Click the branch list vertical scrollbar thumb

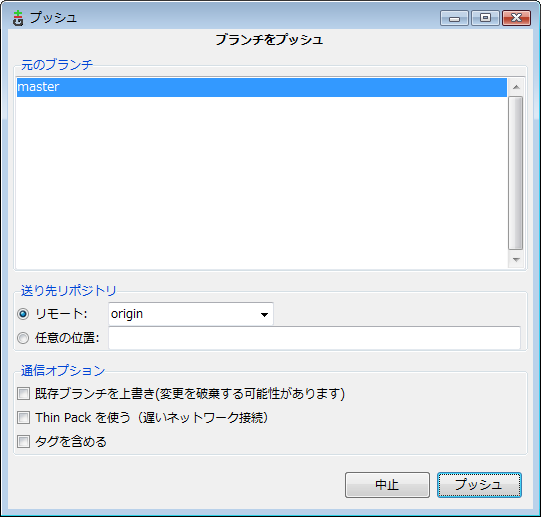pyautogui.click(x=515, y=173)
